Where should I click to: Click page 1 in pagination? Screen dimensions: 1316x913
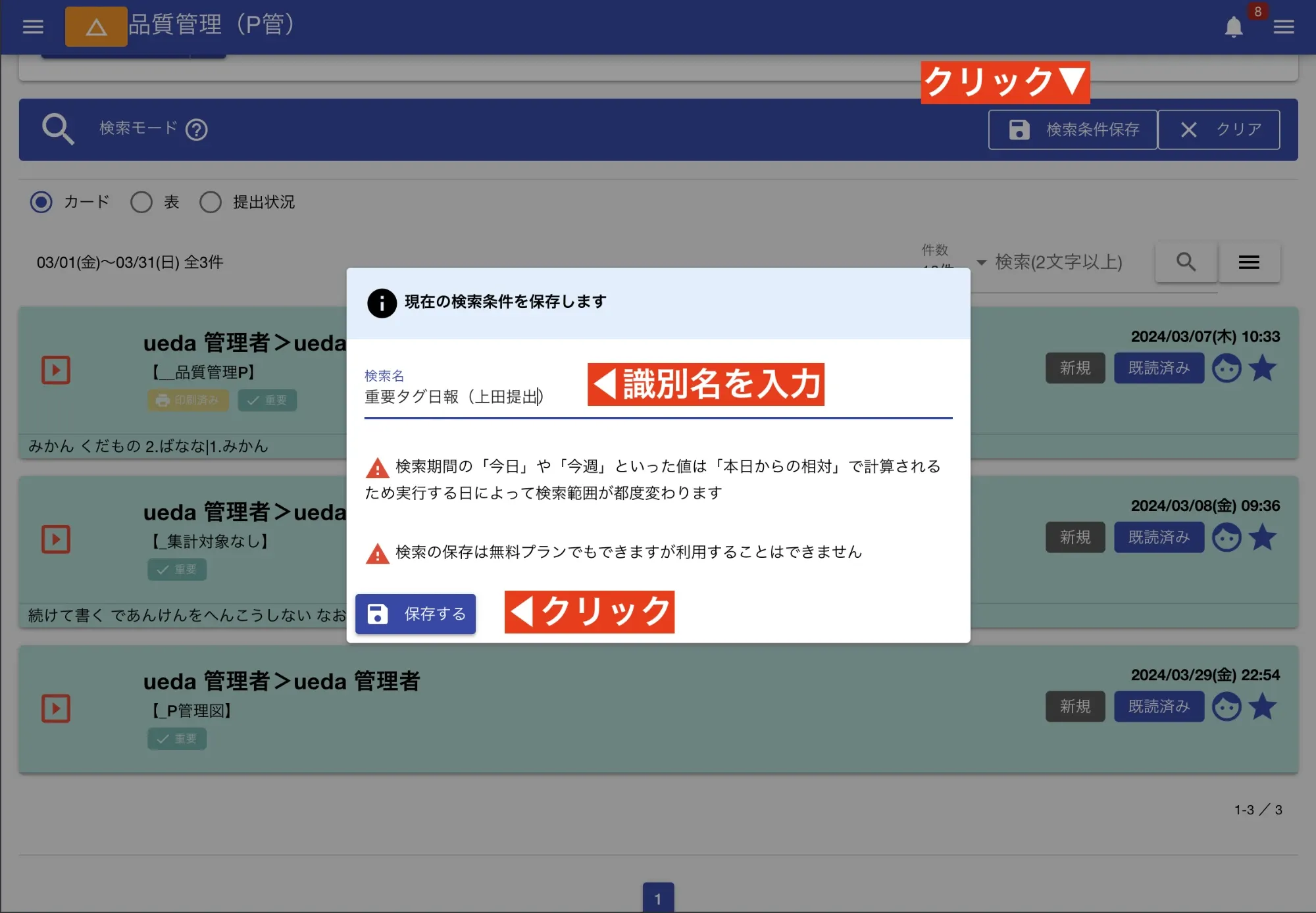658,897
